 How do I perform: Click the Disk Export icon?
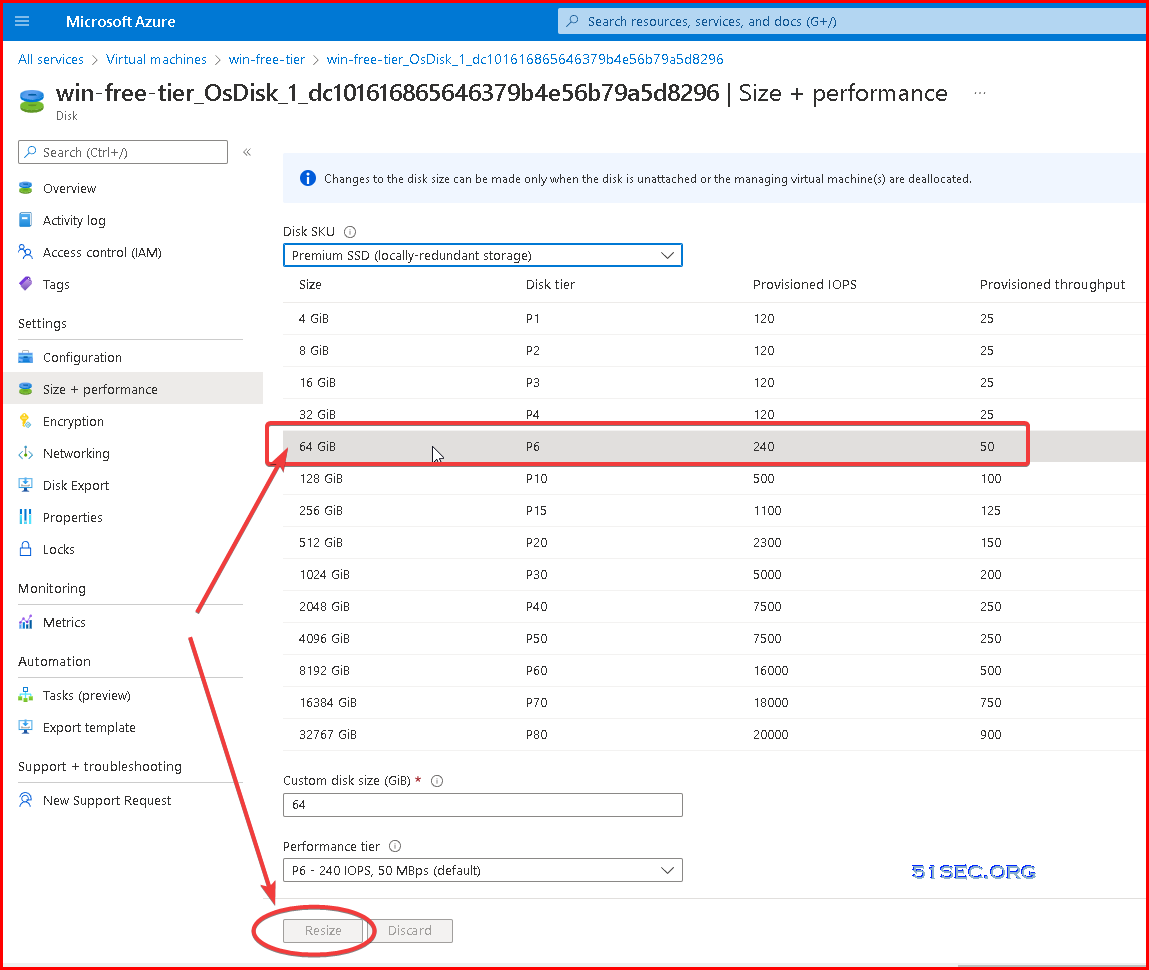pos(26,485)
